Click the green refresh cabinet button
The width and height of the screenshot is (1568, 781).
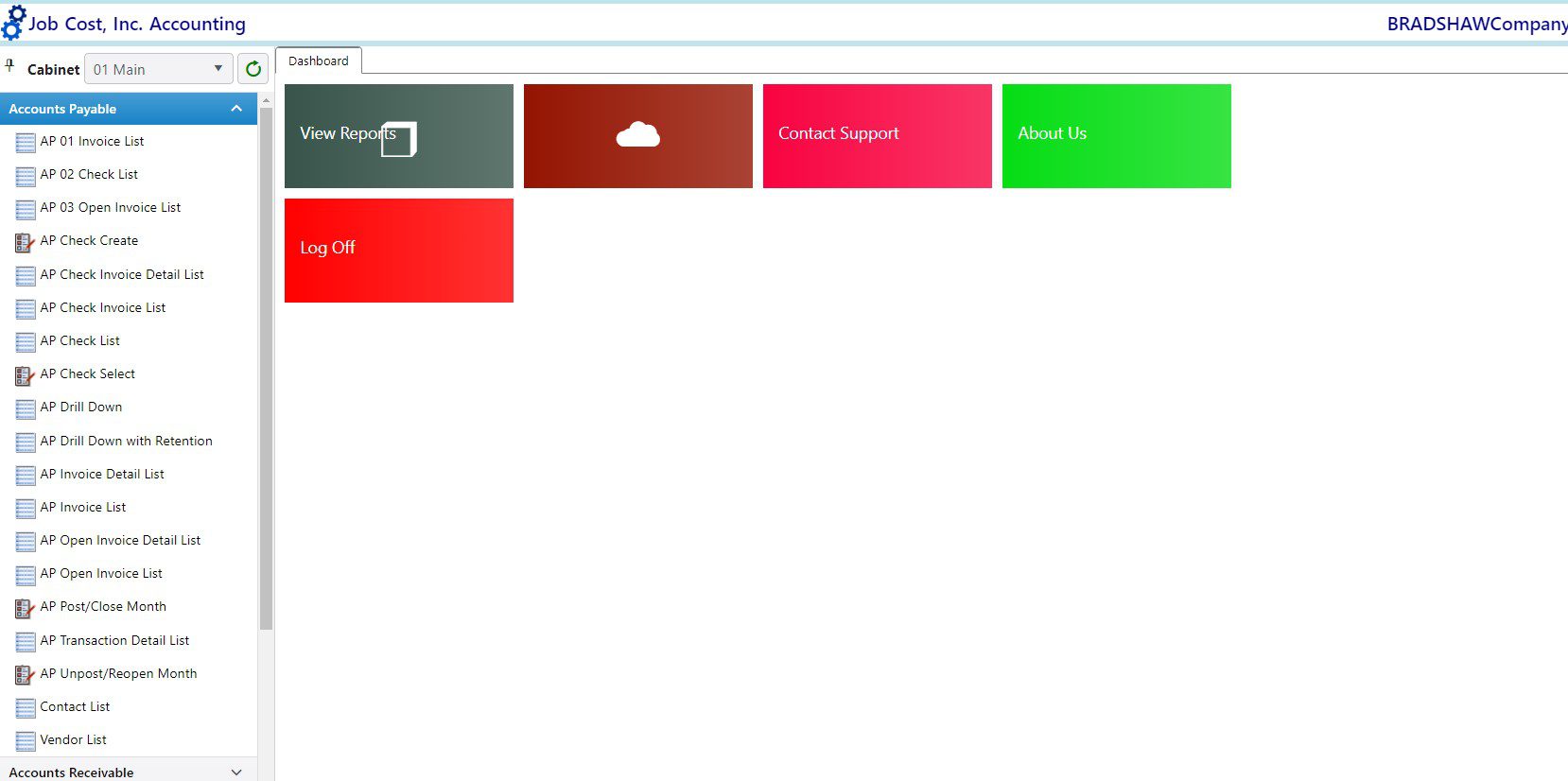[253, 69]
